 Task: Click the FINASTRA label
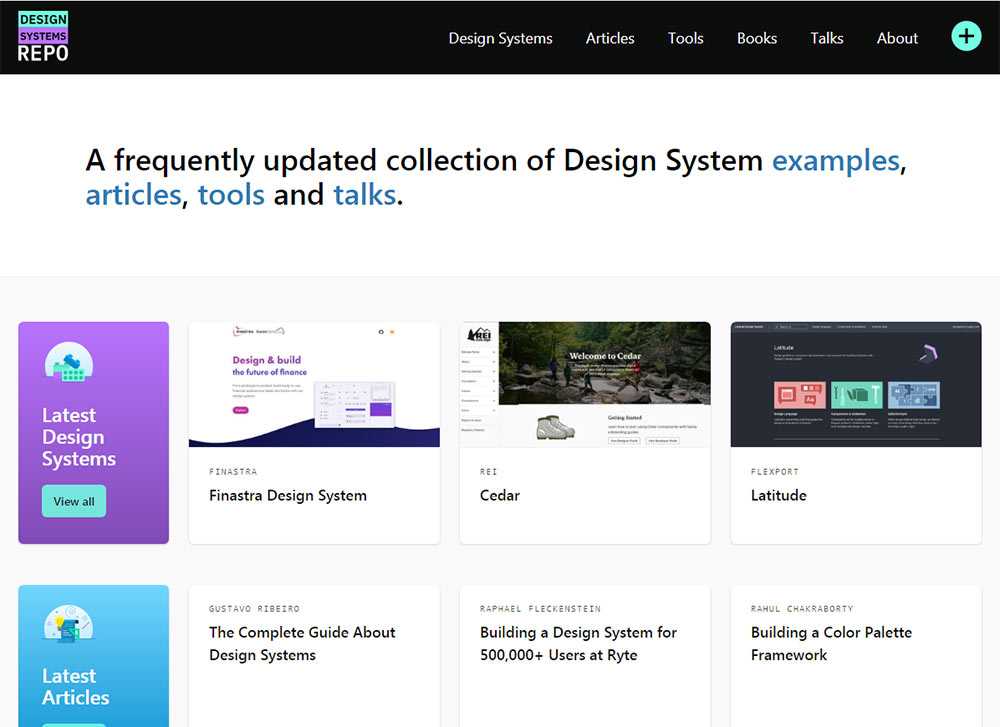pos(233,472)
